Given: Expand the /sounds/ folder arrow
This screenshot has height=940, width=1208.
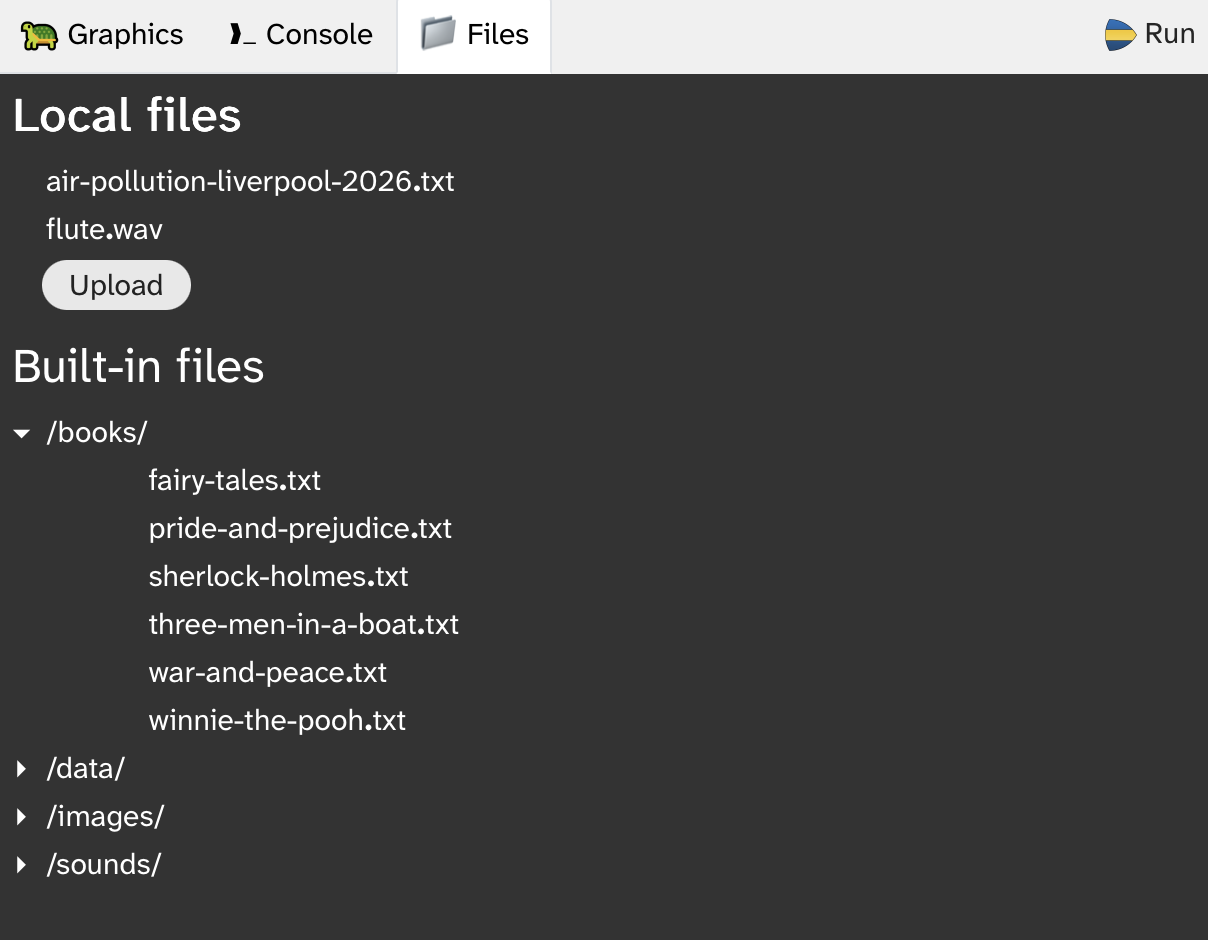Looking at the screenshot, I should pyautogui.click(x=21, y=865).
